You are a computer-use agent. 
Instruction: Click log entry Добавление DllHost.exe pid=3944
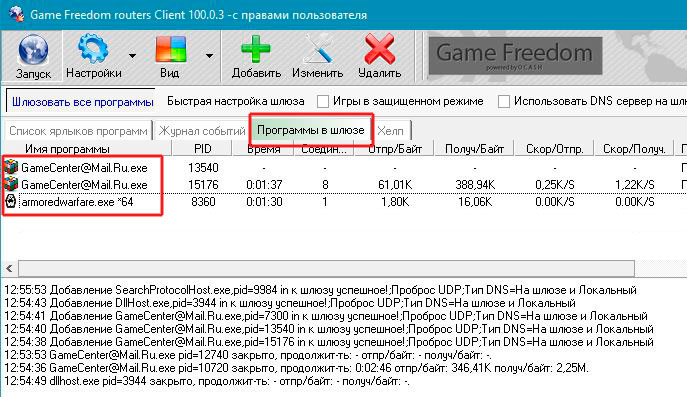290,303
